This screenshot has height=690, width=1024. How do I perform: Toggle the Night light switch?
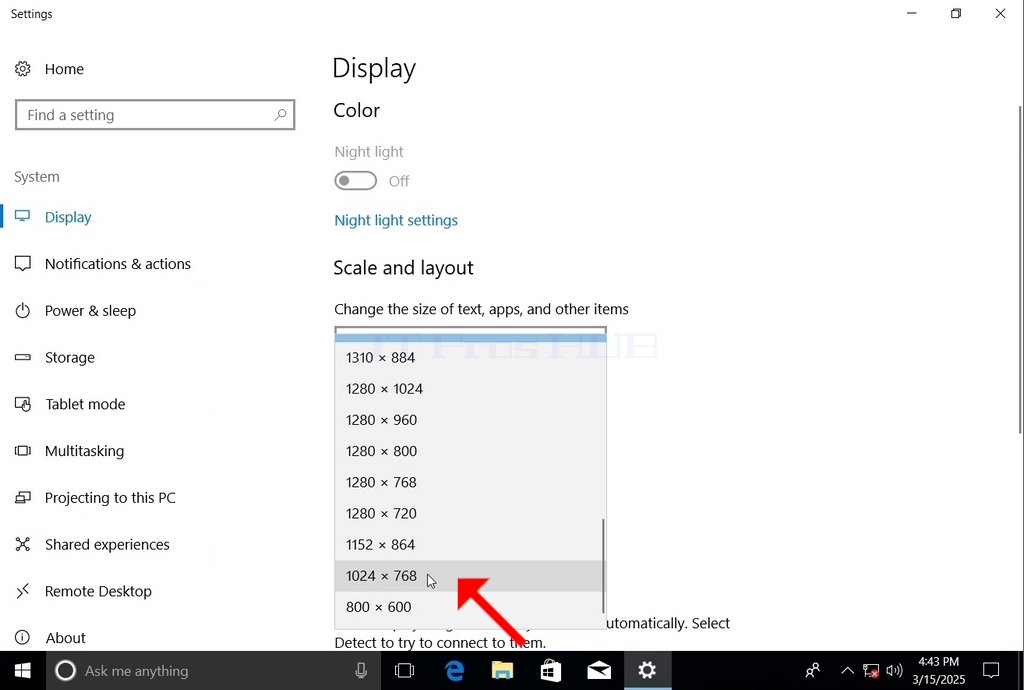pyautogui.click(x=356, y=181)
